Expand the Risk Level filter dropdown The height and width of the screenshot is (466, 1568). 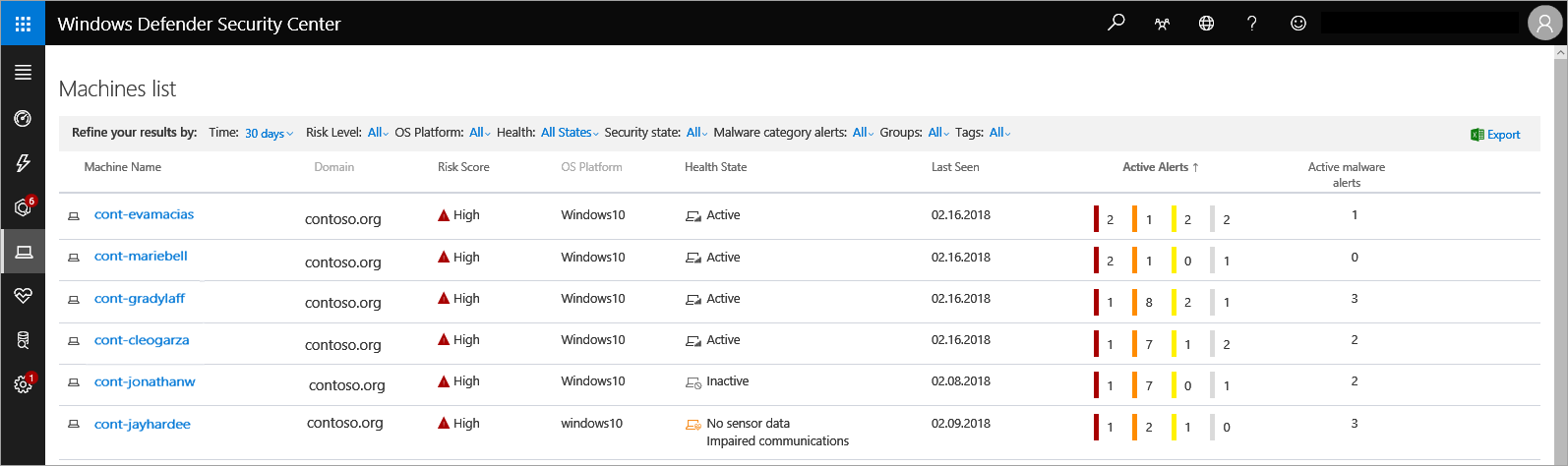378,133
